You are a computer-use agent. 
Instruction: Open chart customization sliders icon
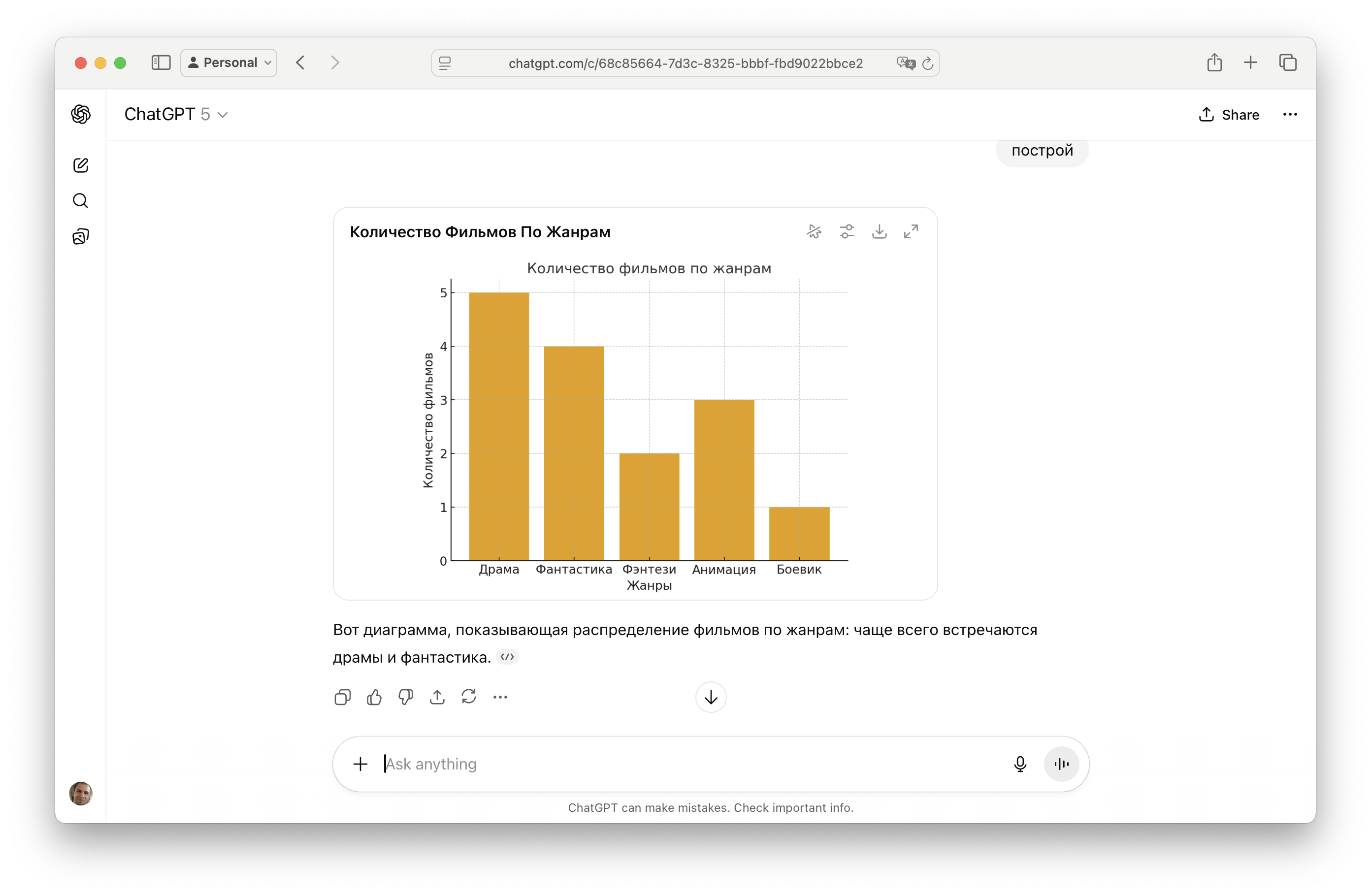(x=847, y=231)
